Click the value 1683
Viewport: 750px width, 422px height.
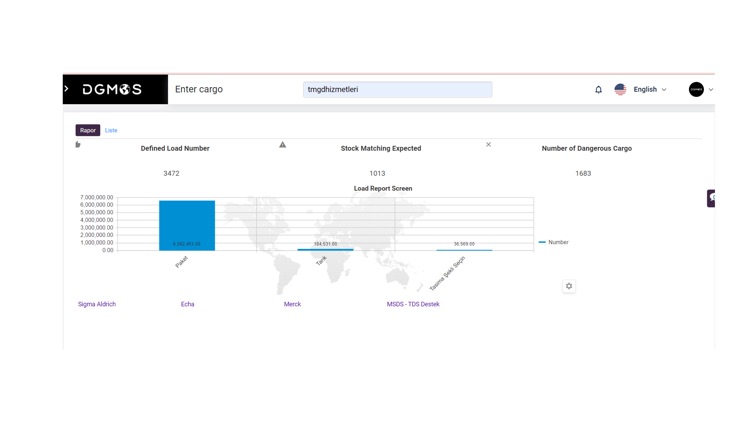pyautogui.click(x=583, y=173)
